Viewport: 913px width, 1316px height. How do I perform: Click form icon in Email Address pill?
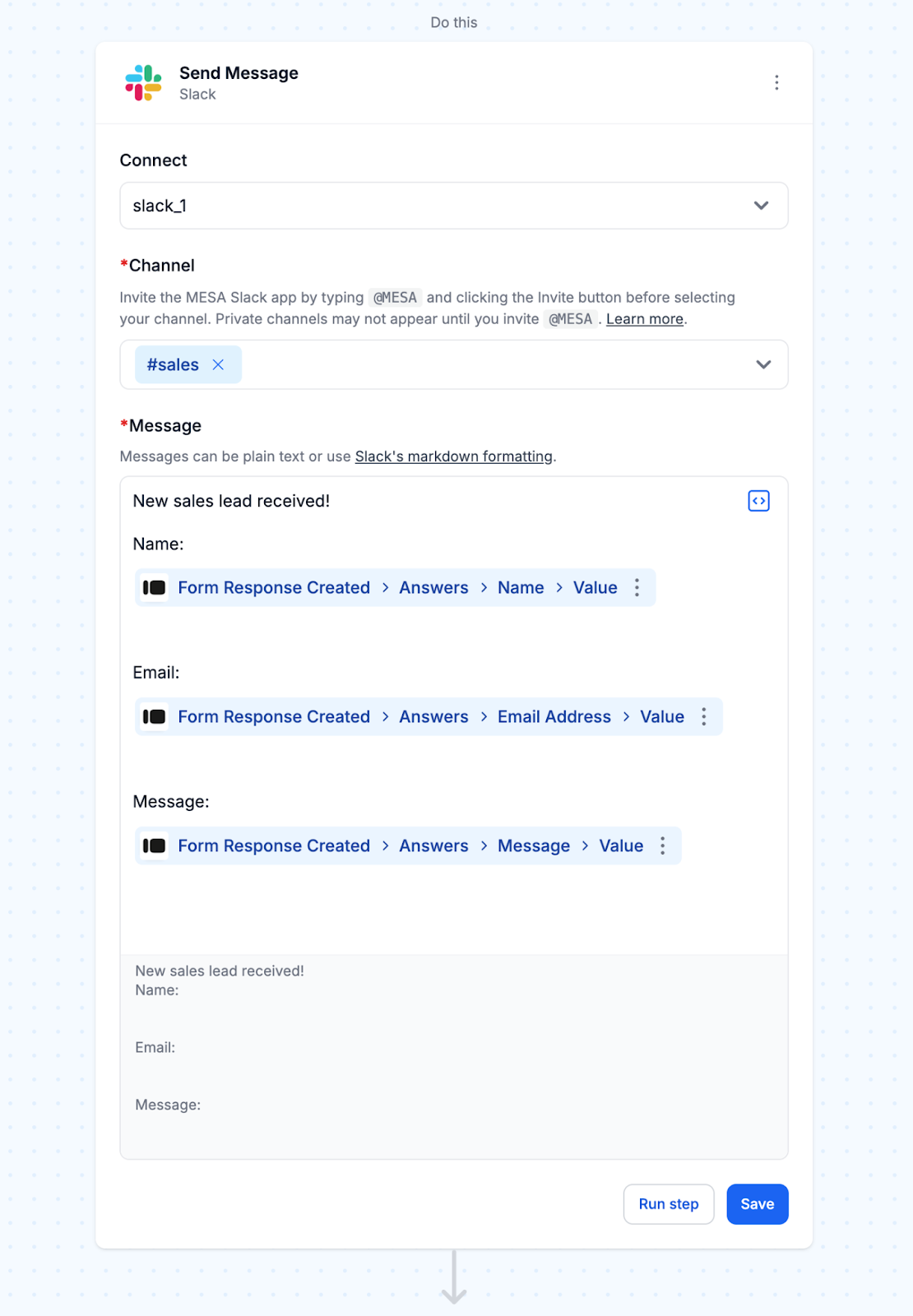[155, 717]
